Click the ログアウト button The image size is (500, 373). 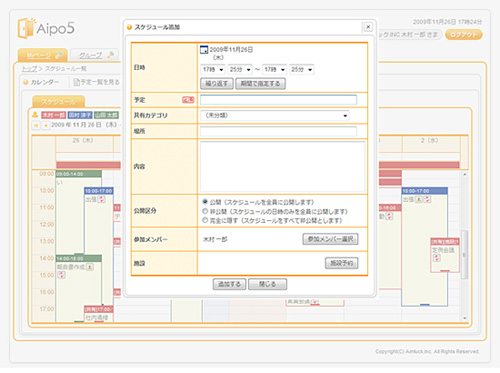(x=464, y=35)
